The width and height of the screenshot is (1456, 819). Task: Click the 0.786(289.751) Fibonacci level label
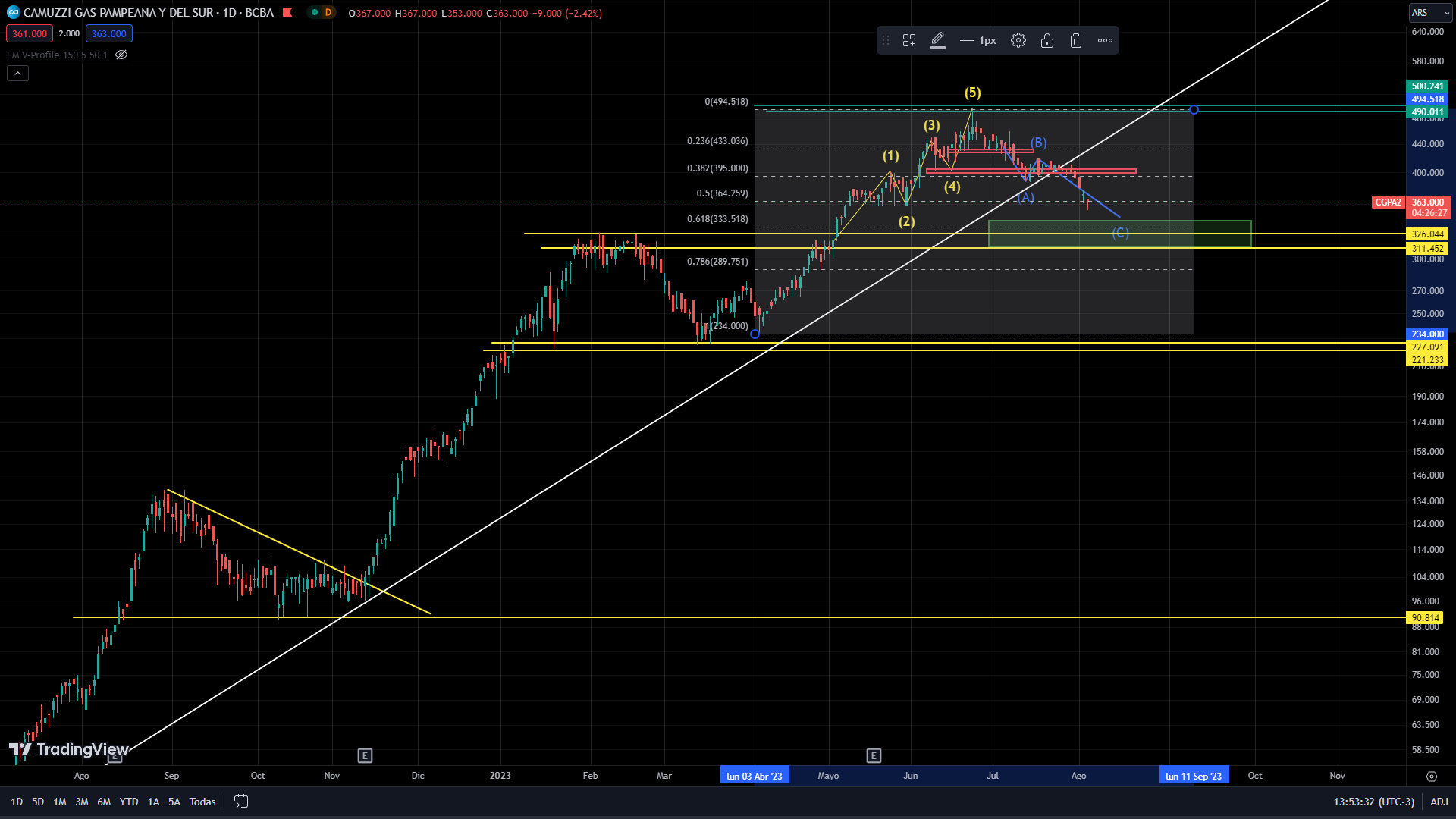717,262
